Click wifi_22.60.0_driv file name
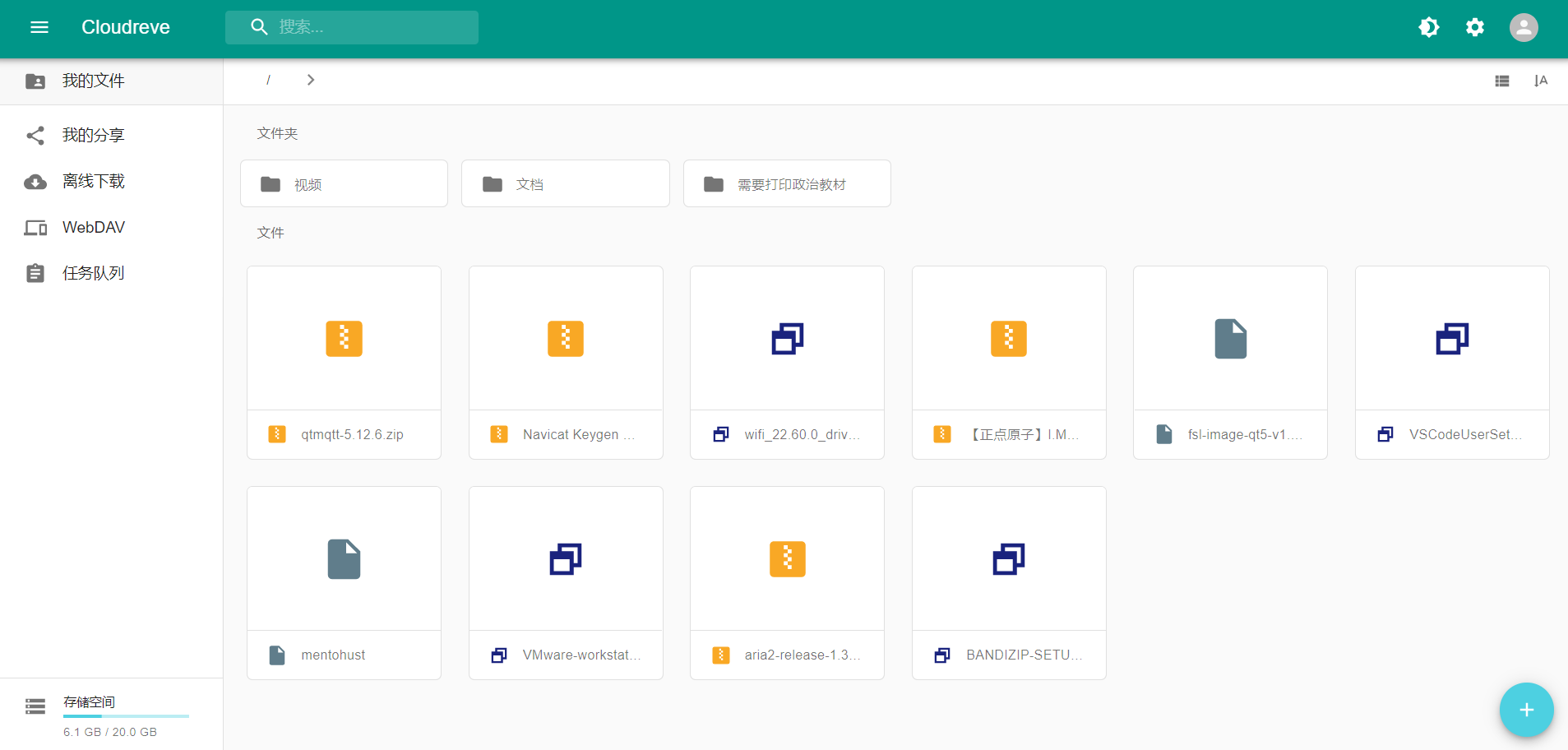The height and width of the screenshot is (750, 1568). [802, 434]
